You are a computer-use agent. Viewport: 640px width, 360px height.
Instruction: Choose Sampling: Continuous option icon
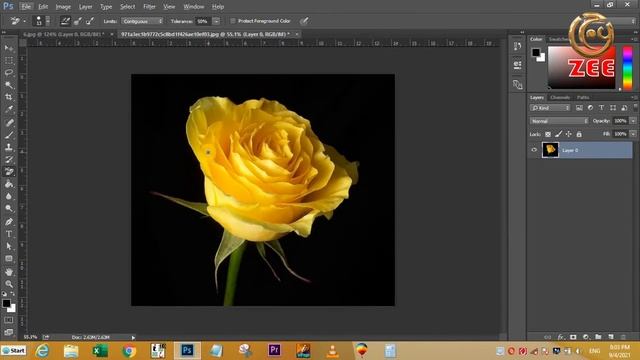click(x=65, y=21)
